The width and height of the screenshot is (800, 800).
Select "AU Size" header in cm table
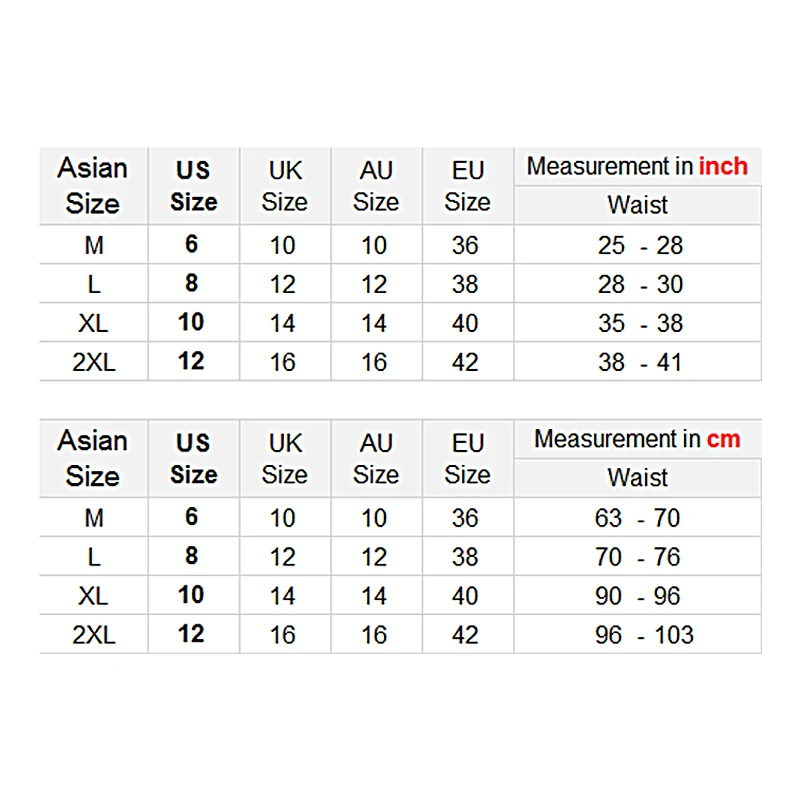(376, 458)
